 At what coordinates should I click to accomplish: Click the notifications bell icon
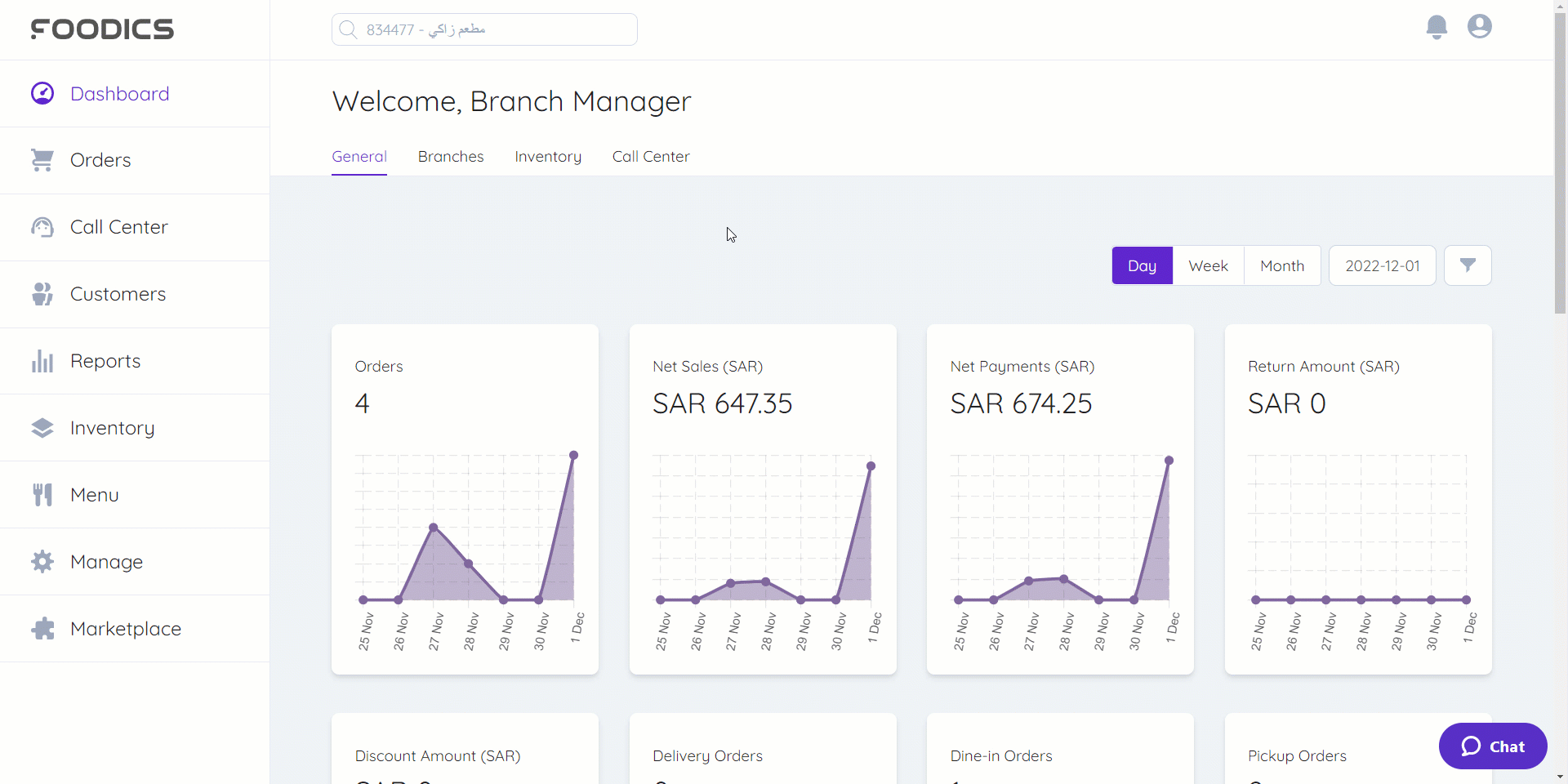(x=1437, y=27)
